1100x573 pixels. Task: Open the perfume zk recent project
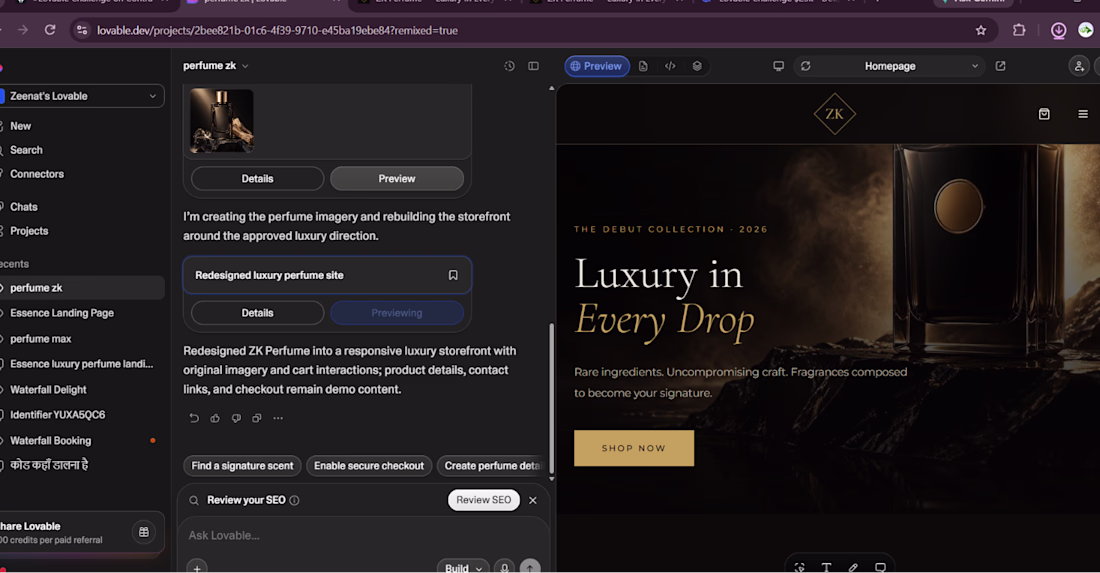click(x=81, y=288)
